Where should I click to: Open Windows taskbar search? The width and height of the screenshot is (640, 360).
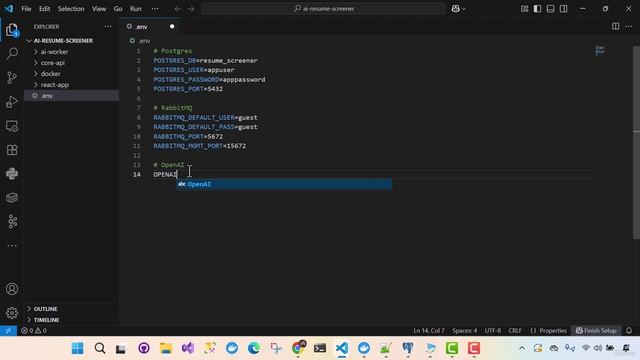pos(100,348)
